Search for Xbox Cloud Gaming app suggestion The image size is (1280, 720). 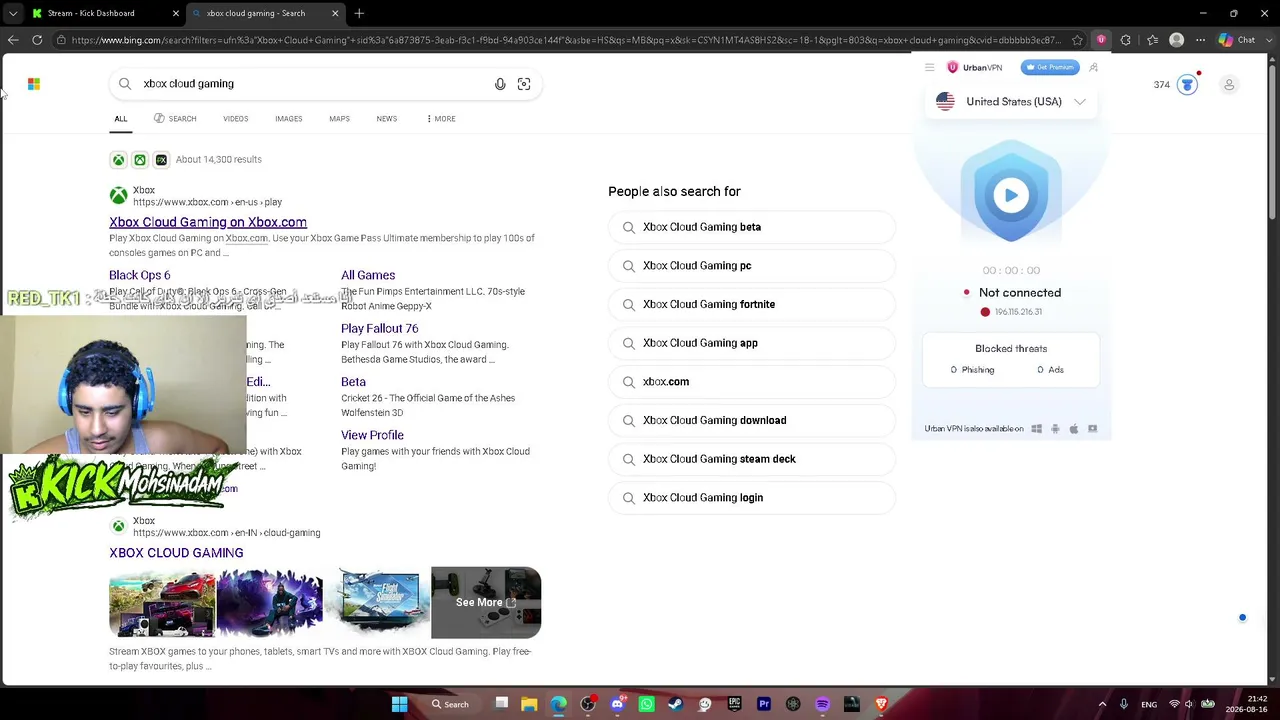pyautogui.click(x=752, y=343)
